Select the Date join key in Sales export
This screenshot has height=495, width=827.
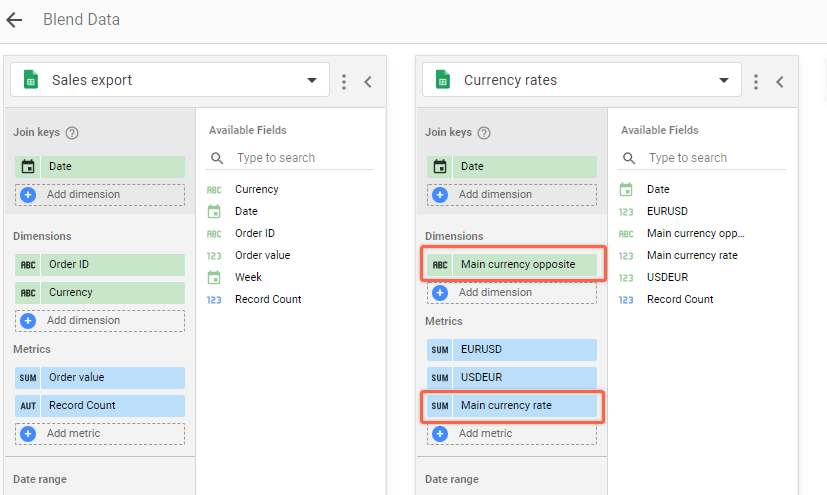tap(100, 167)
